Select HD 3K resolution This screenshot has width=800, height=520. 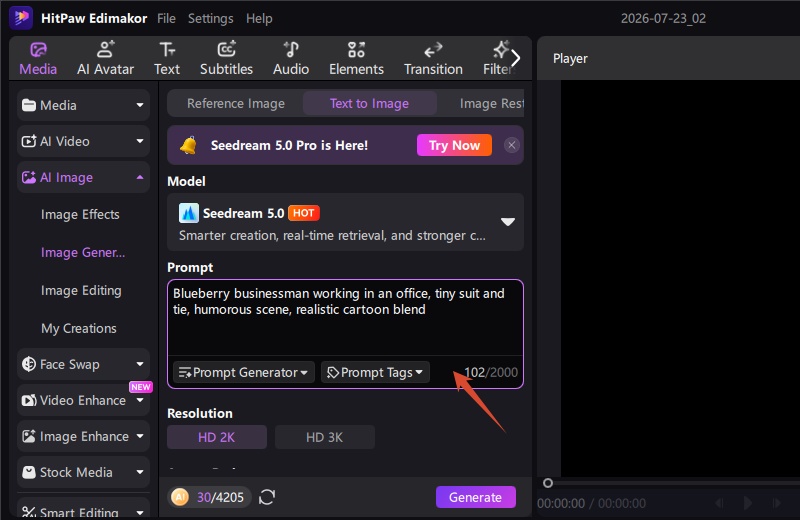[x=324, y=437]
